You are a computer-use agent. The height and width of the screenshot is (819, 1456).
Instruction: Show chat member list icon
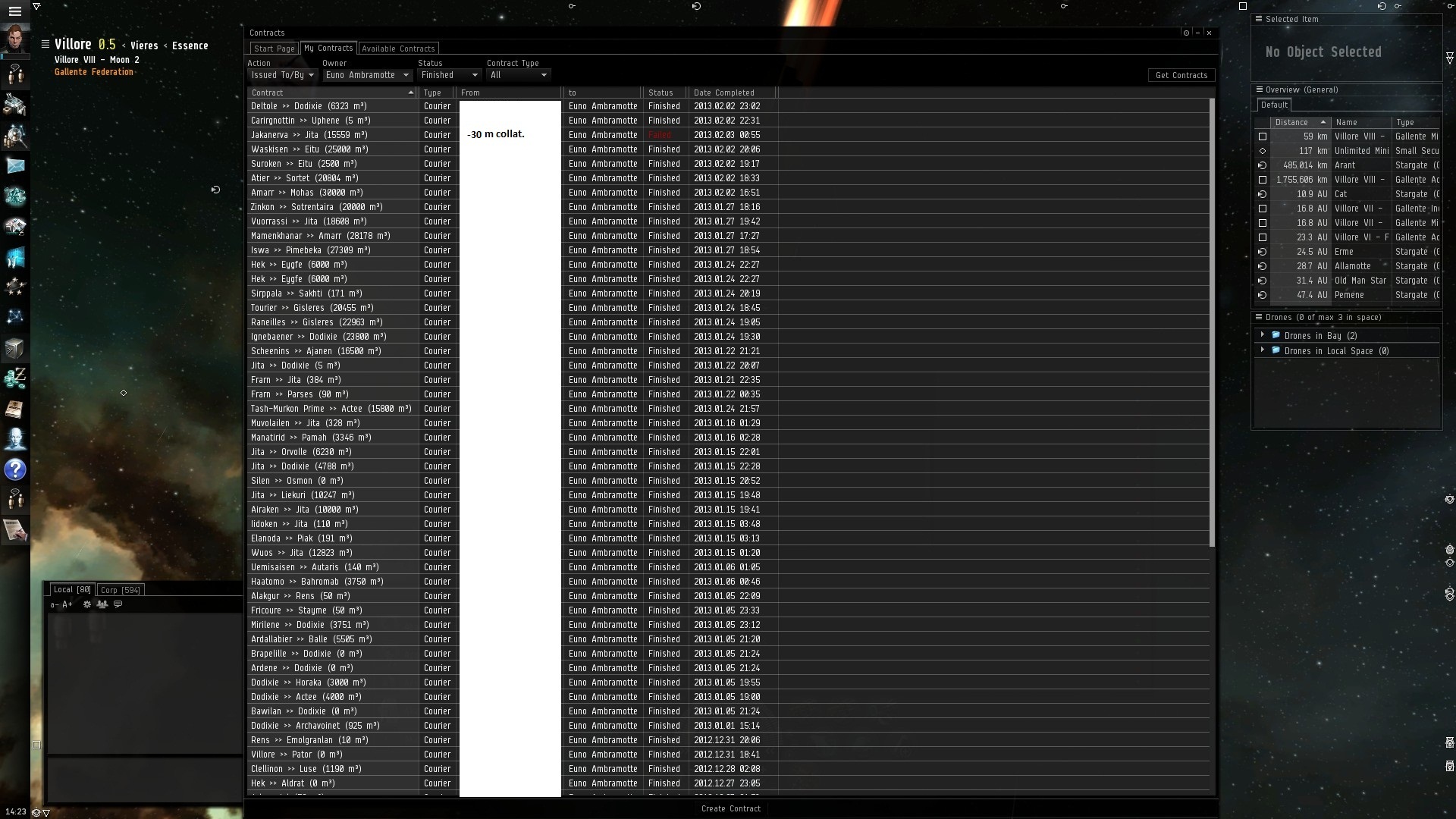[x=102, y=604]
